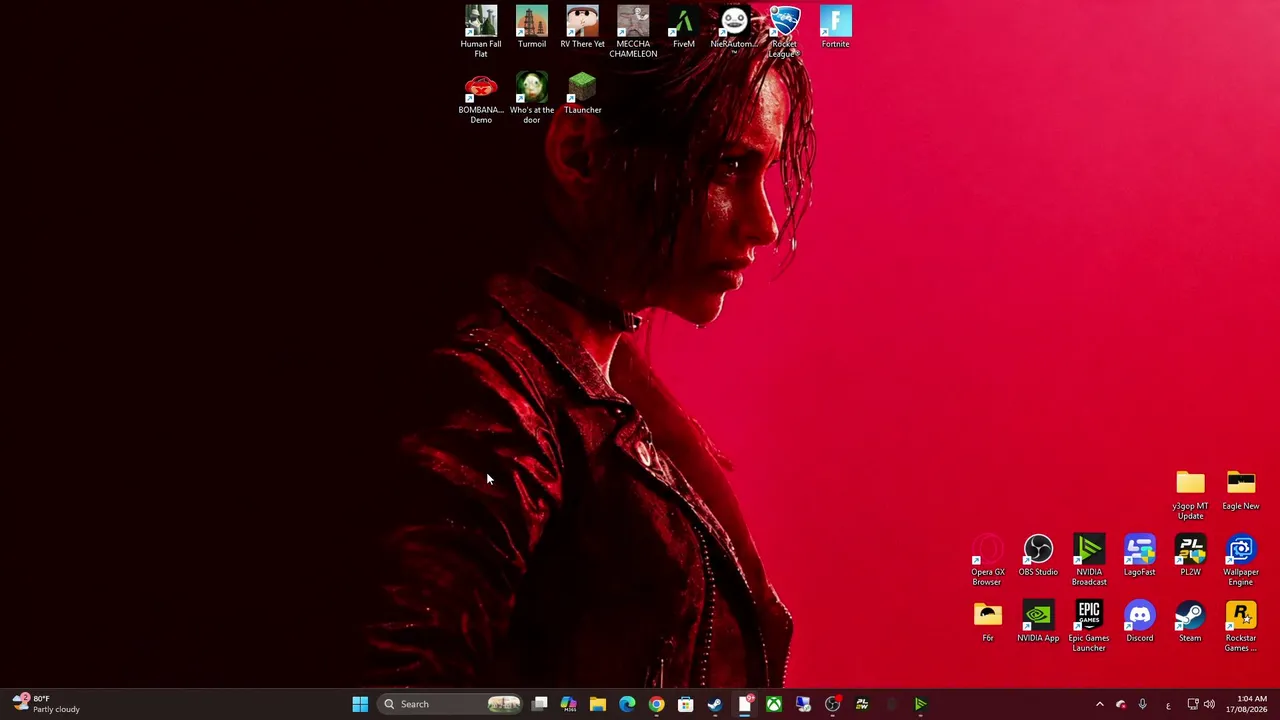Launch Microsoft Edge from the taskbar
The width and height of the screenshot is (1280, 720).
click(x=627, y=704)
